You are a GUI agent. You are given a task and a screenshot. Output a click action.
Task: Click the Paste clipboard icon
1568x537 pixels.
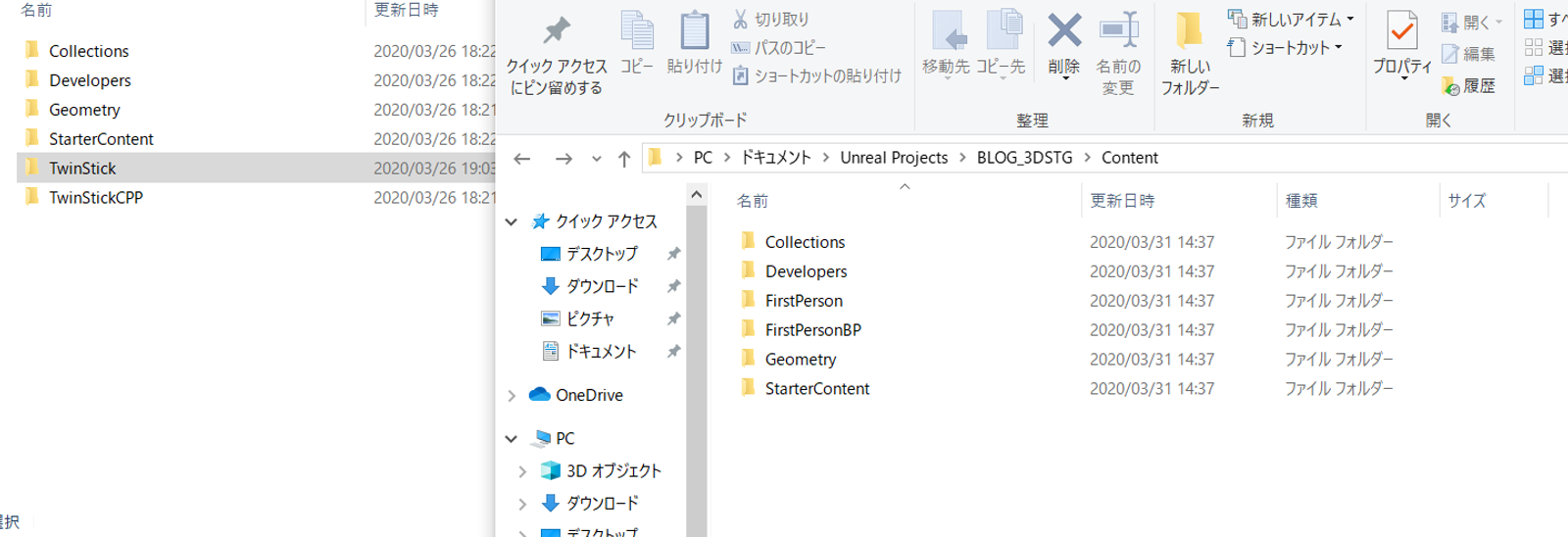point(695,30)
